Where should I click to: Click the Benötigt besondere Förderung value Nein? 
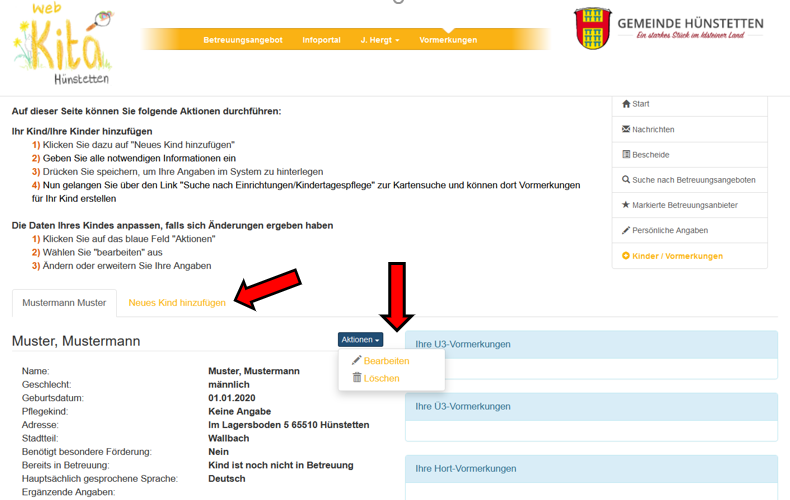(x=218, y=452)
